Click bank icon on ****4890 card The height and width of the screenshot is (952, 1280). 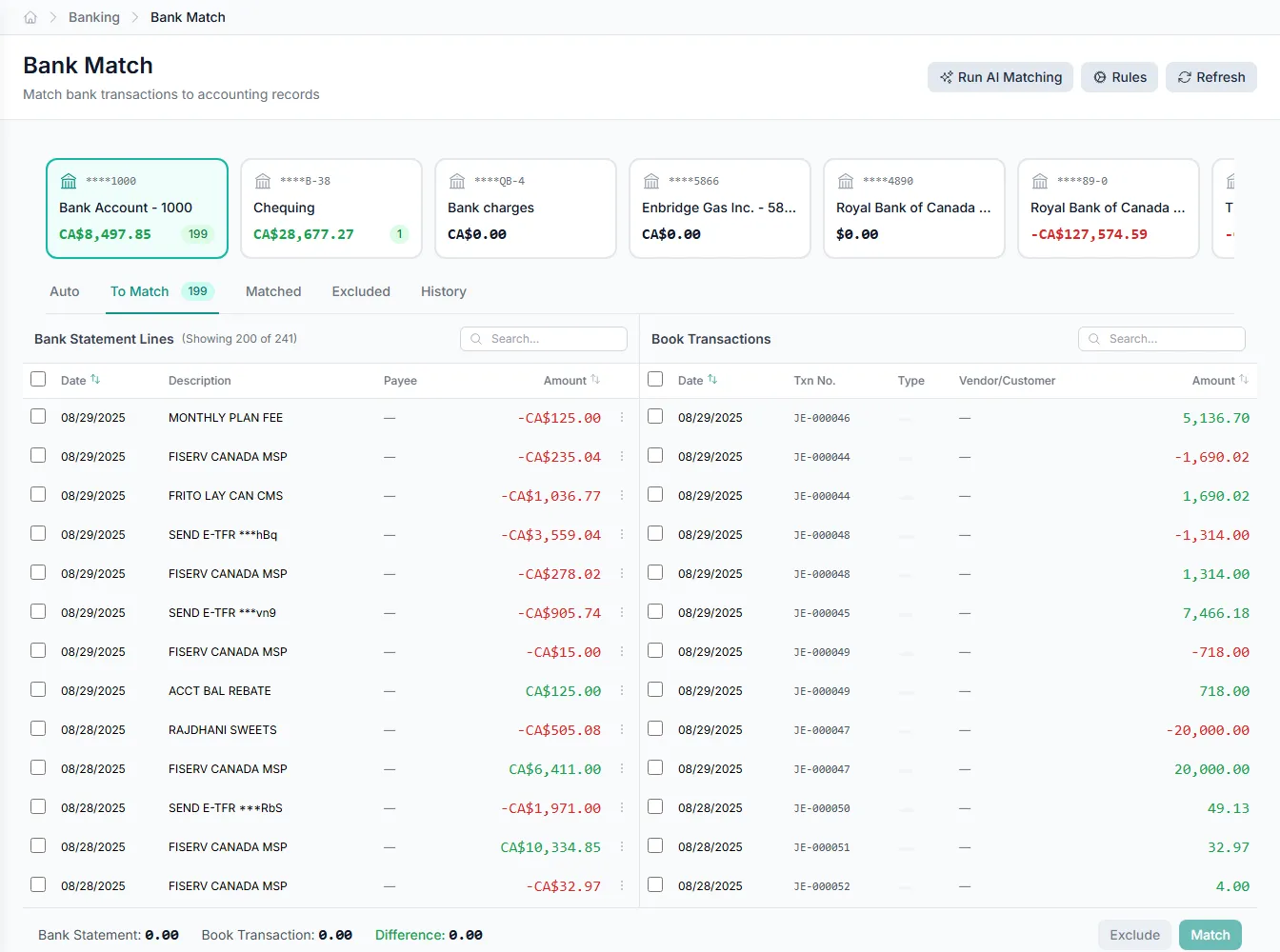click(846, 181)
